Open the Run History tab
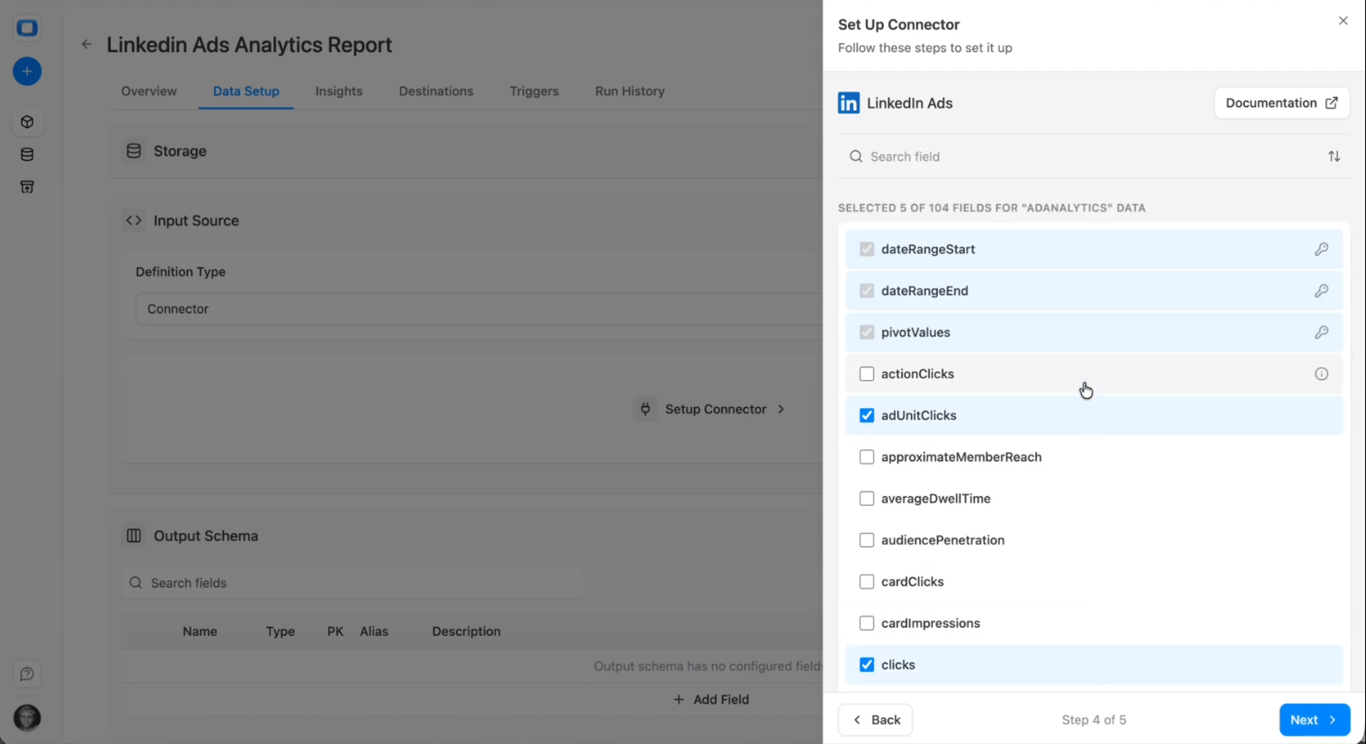The height and width of the screenshot is (744, 1366). pos(630,91)
